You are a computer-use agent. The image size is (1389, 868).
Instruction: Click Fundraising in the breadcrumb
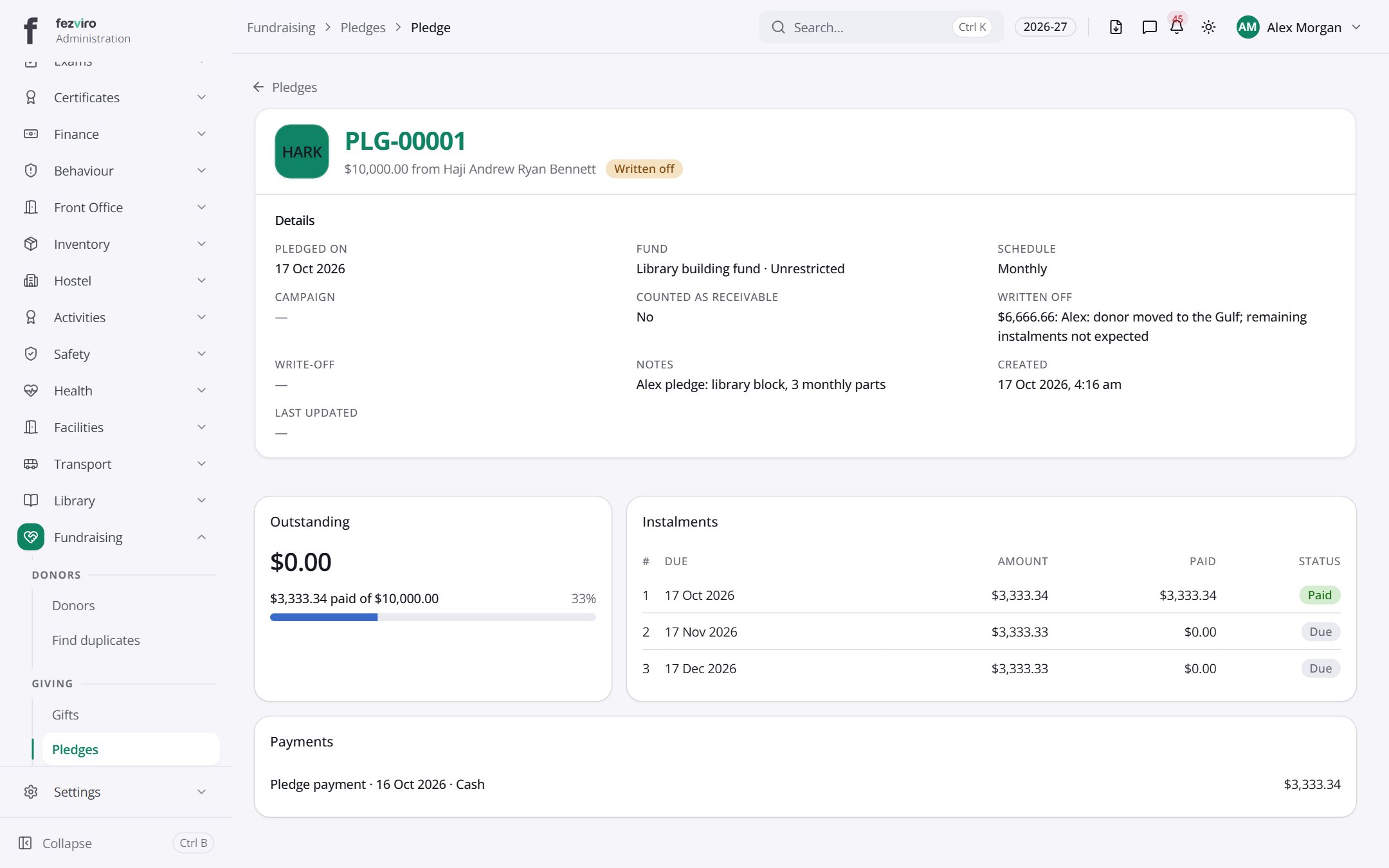point(281,28)
